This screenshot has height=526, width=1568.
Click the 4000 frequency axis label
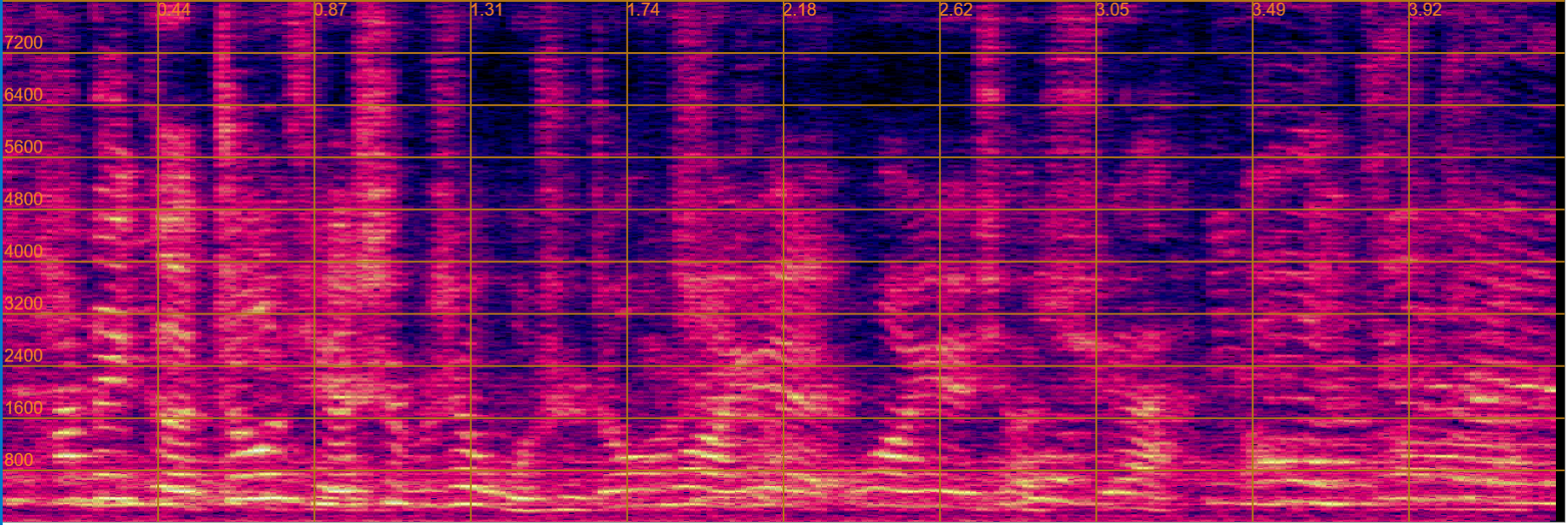(23, 251)
